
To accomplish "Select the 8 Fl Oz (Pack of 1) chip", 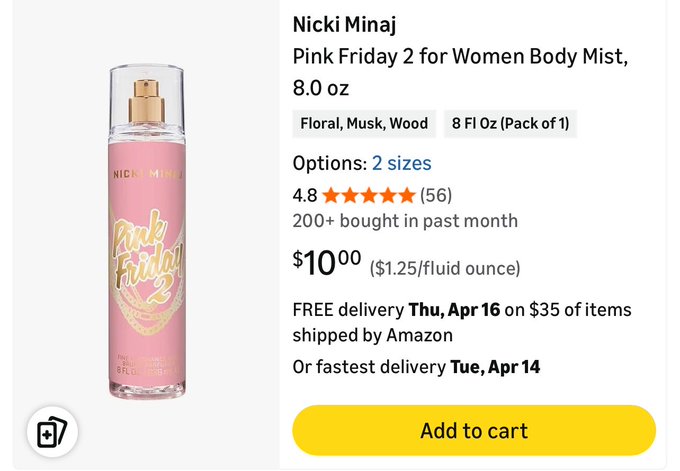I will [510, 124].
